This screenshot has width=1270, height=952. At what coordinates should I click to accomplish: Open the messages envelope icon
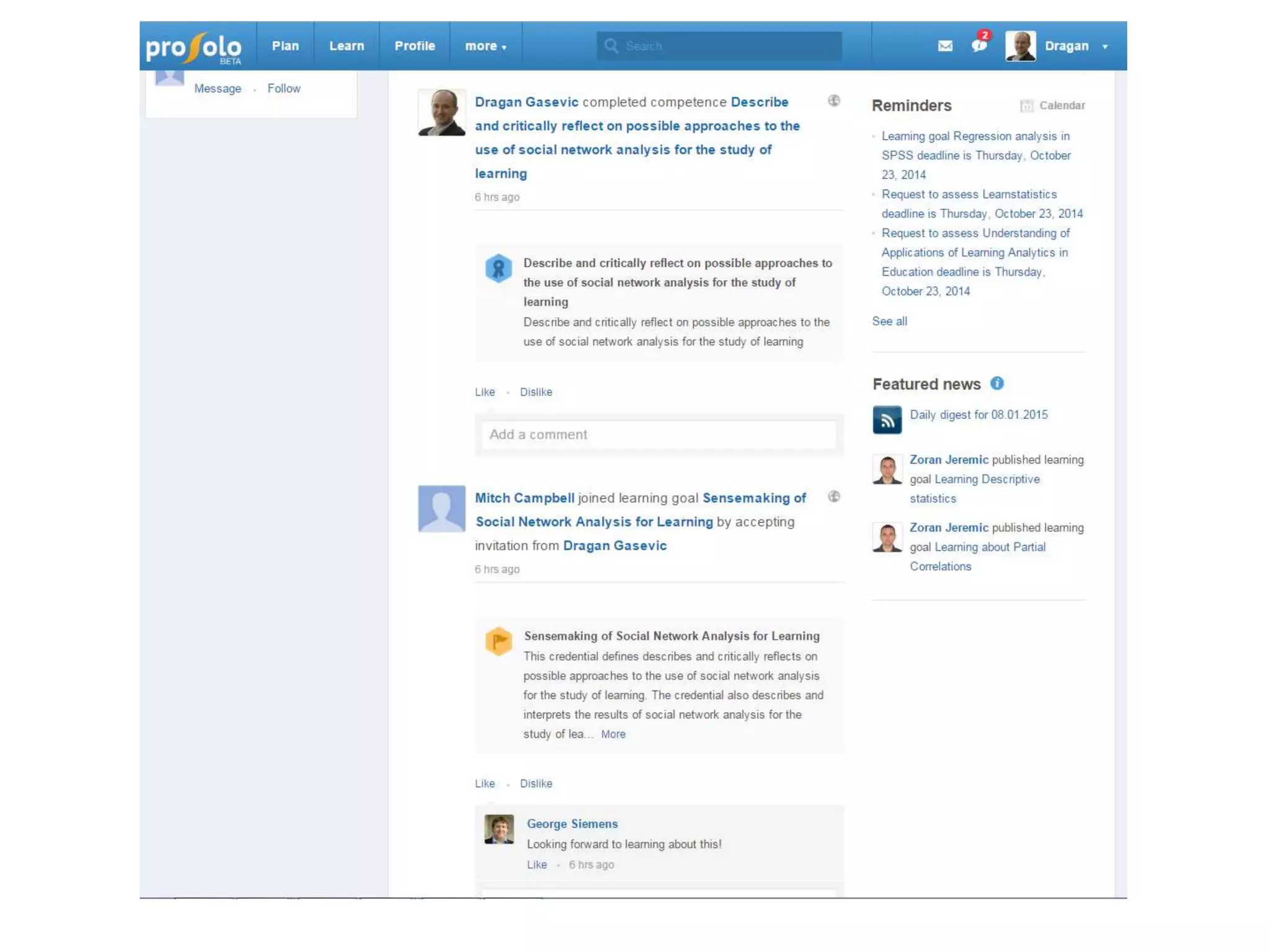pos(944,46)
